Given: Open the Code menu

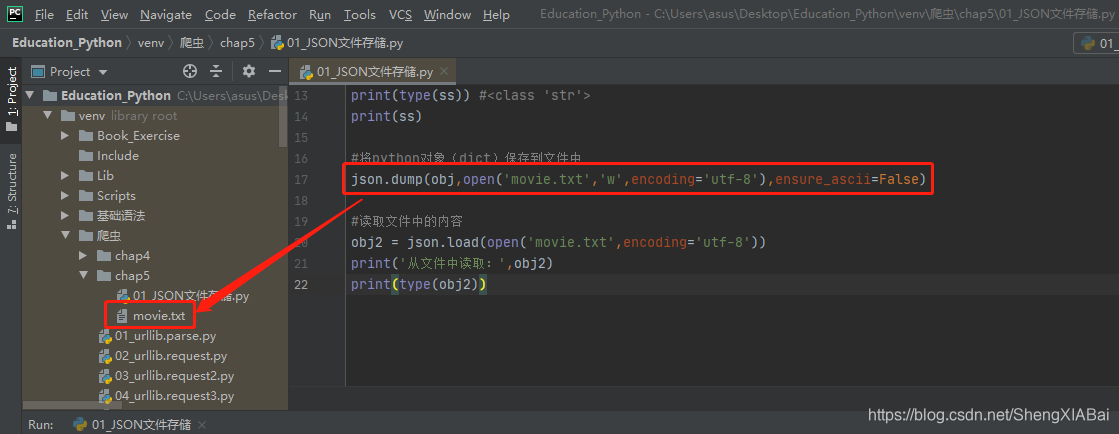Looking at the screenshot, I should click(x=221, y=14).
